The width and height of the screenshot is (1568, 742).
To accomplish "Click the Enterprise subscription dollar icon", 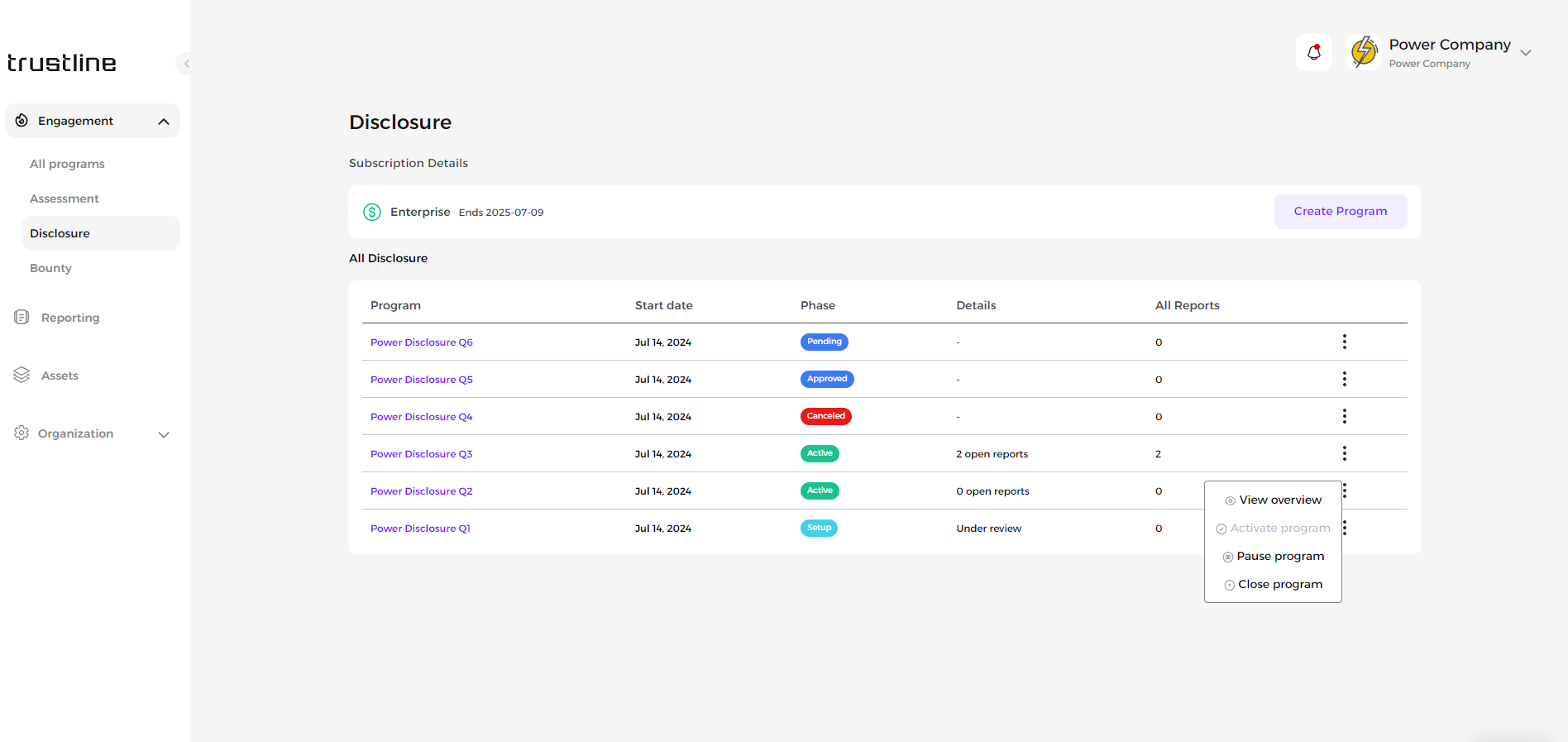I will [x=372, y=213].
